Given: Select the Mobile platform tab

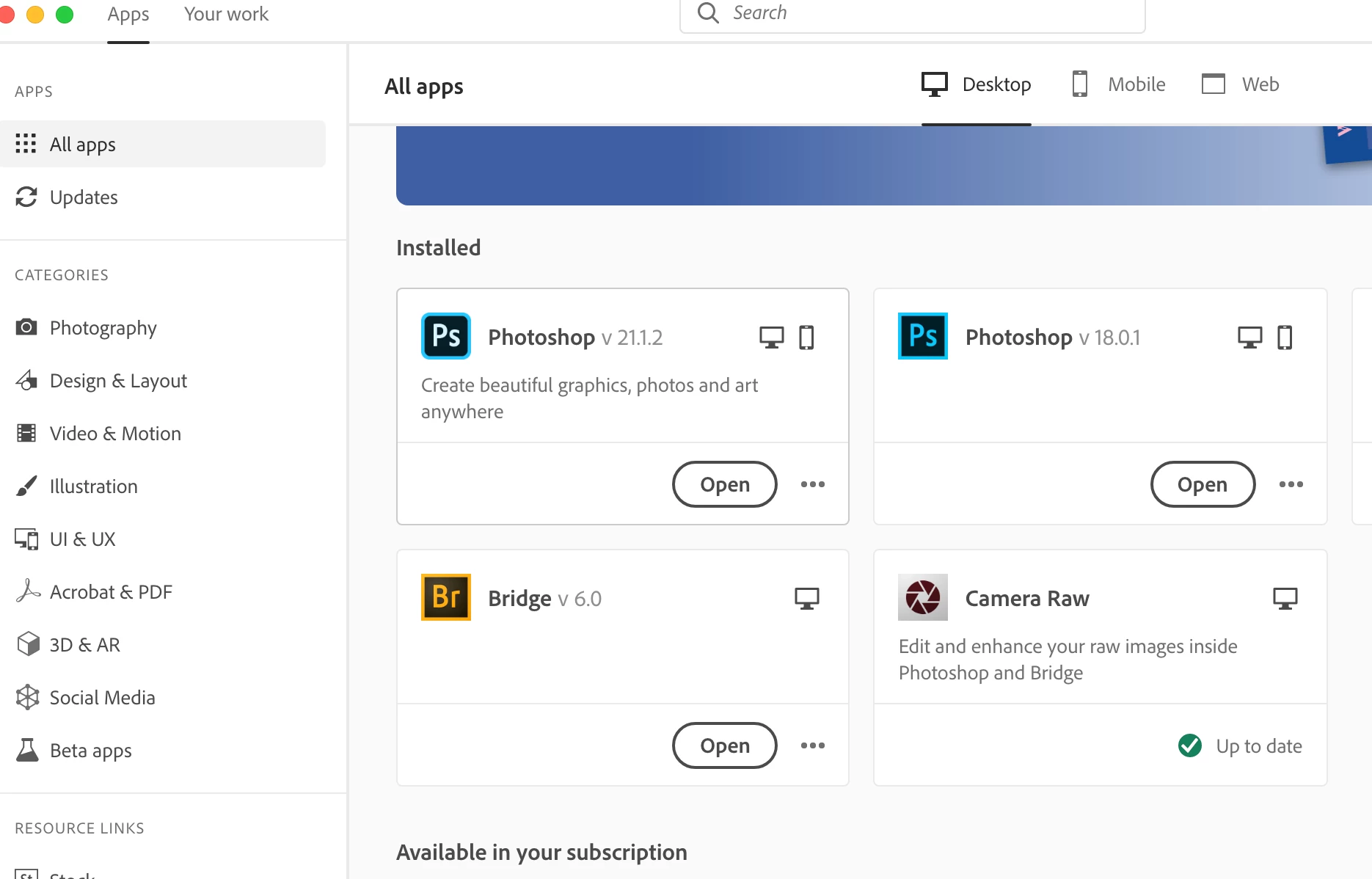Looking at the screenshot, I should [x=1118, y=84].
